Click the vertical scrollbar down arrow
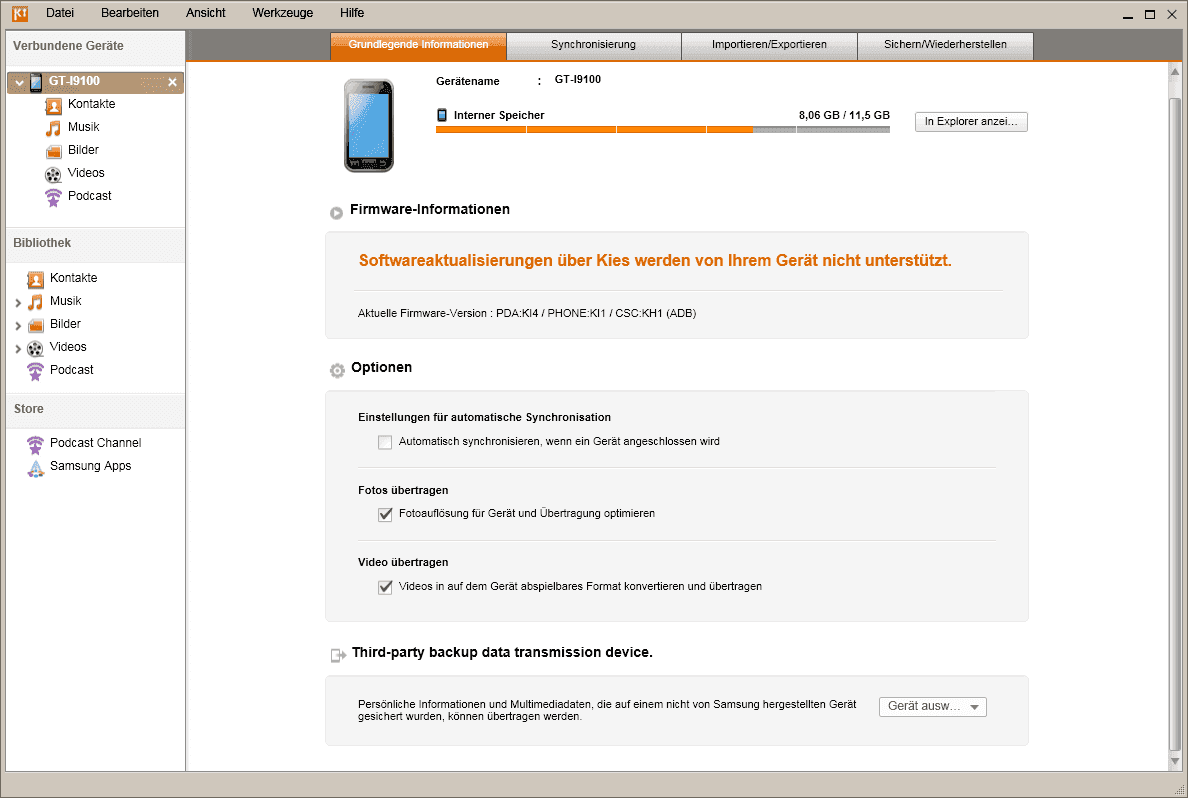Image resolution: width=1188 pixels, height=798 pixels. pyautogui.click(x=1175, y=761)
